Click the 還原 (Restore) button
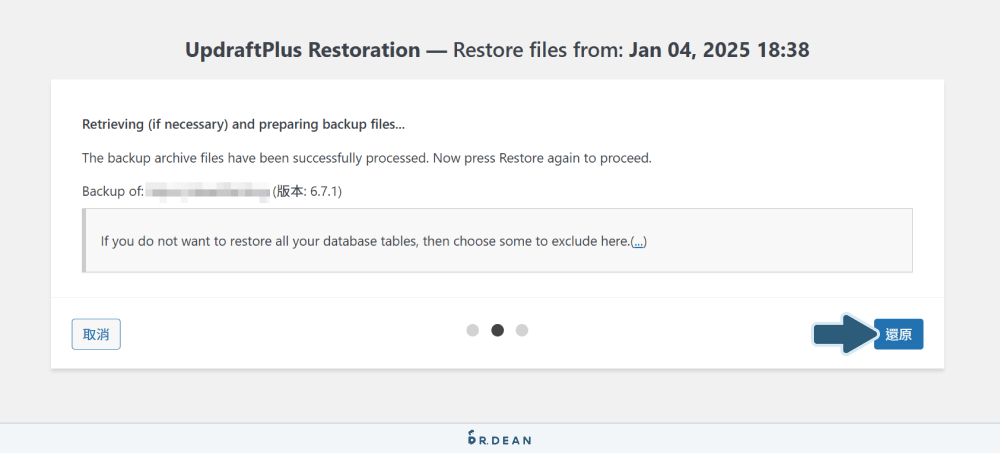The image size is (1000, 454). [x=898, y=334]
